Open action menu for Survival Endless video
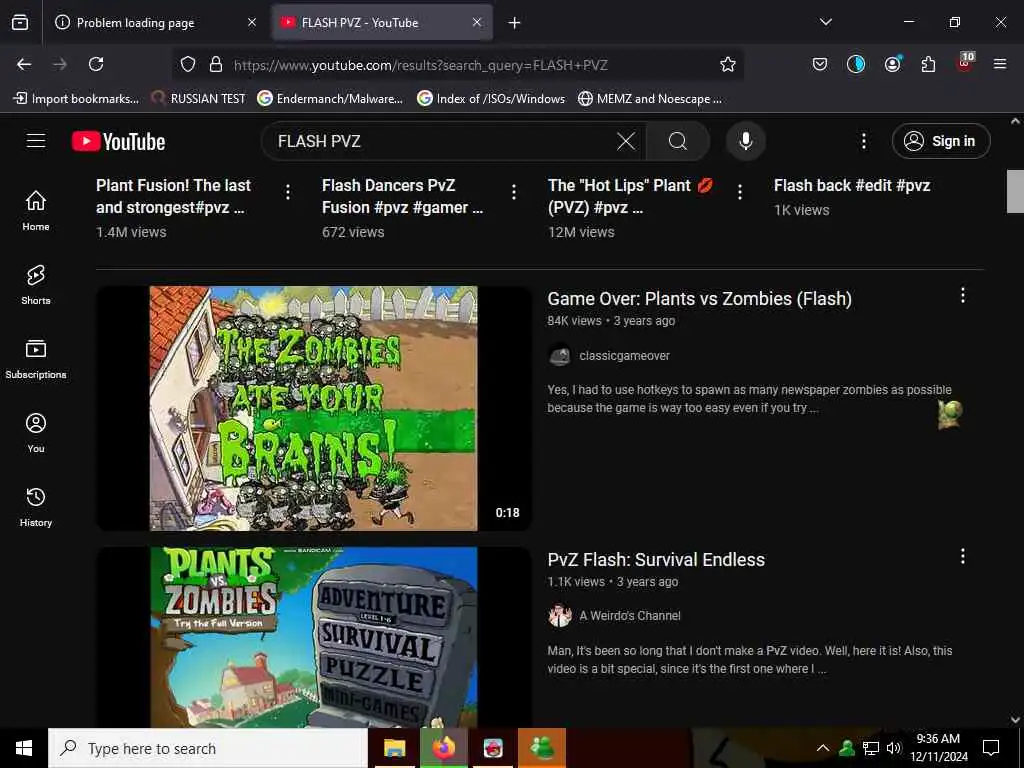The width and height of the screenshot is (1024, 768). (963, 556)
